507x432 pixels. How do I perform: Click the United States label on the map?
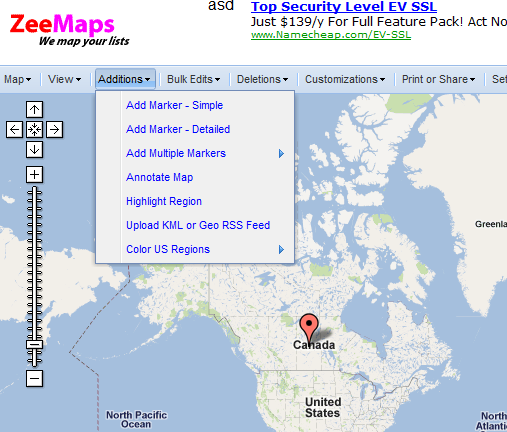(x=323, y=407)
